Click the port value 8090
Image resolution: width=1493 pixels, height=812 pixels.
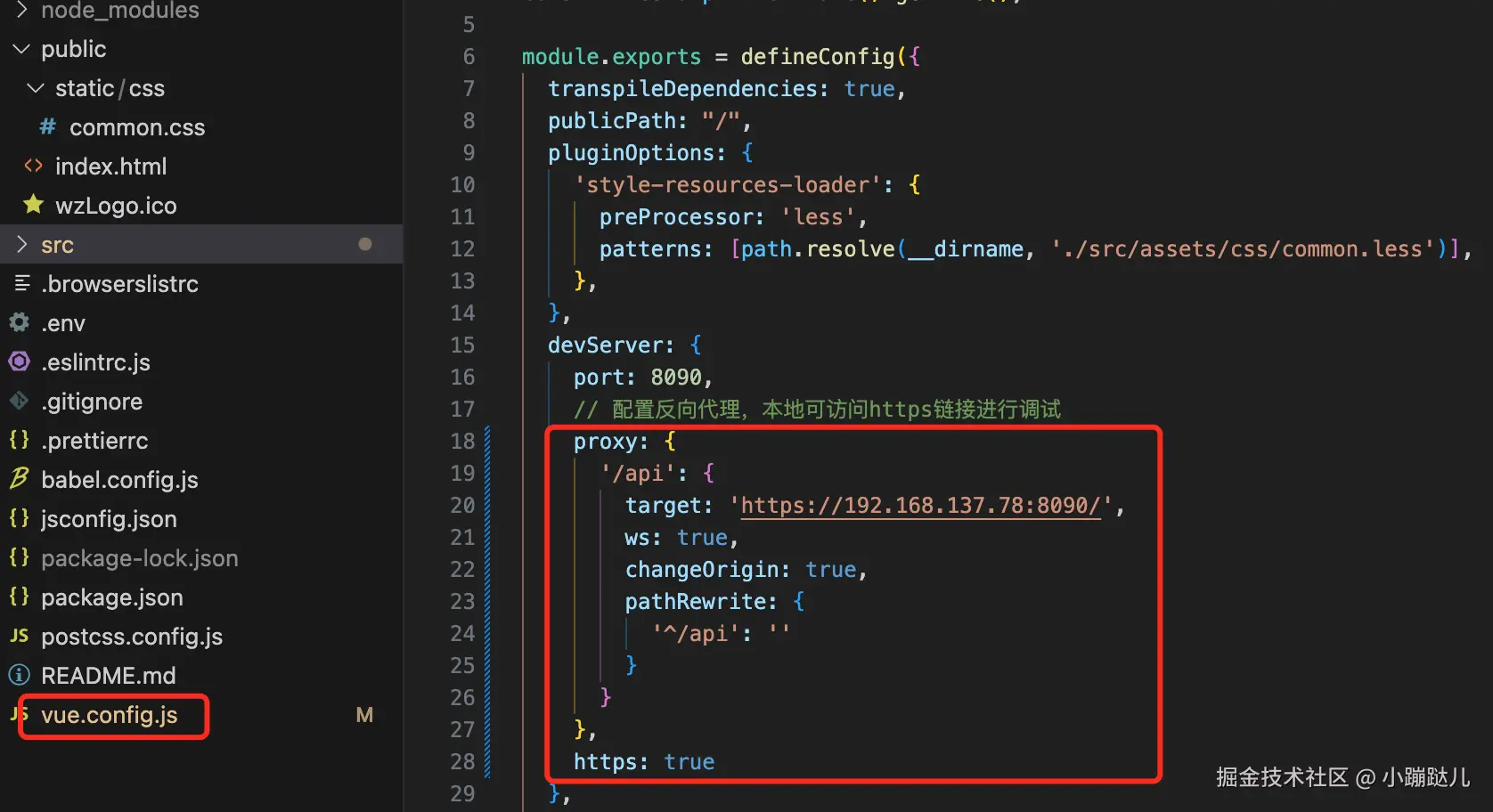click(676, 378)
